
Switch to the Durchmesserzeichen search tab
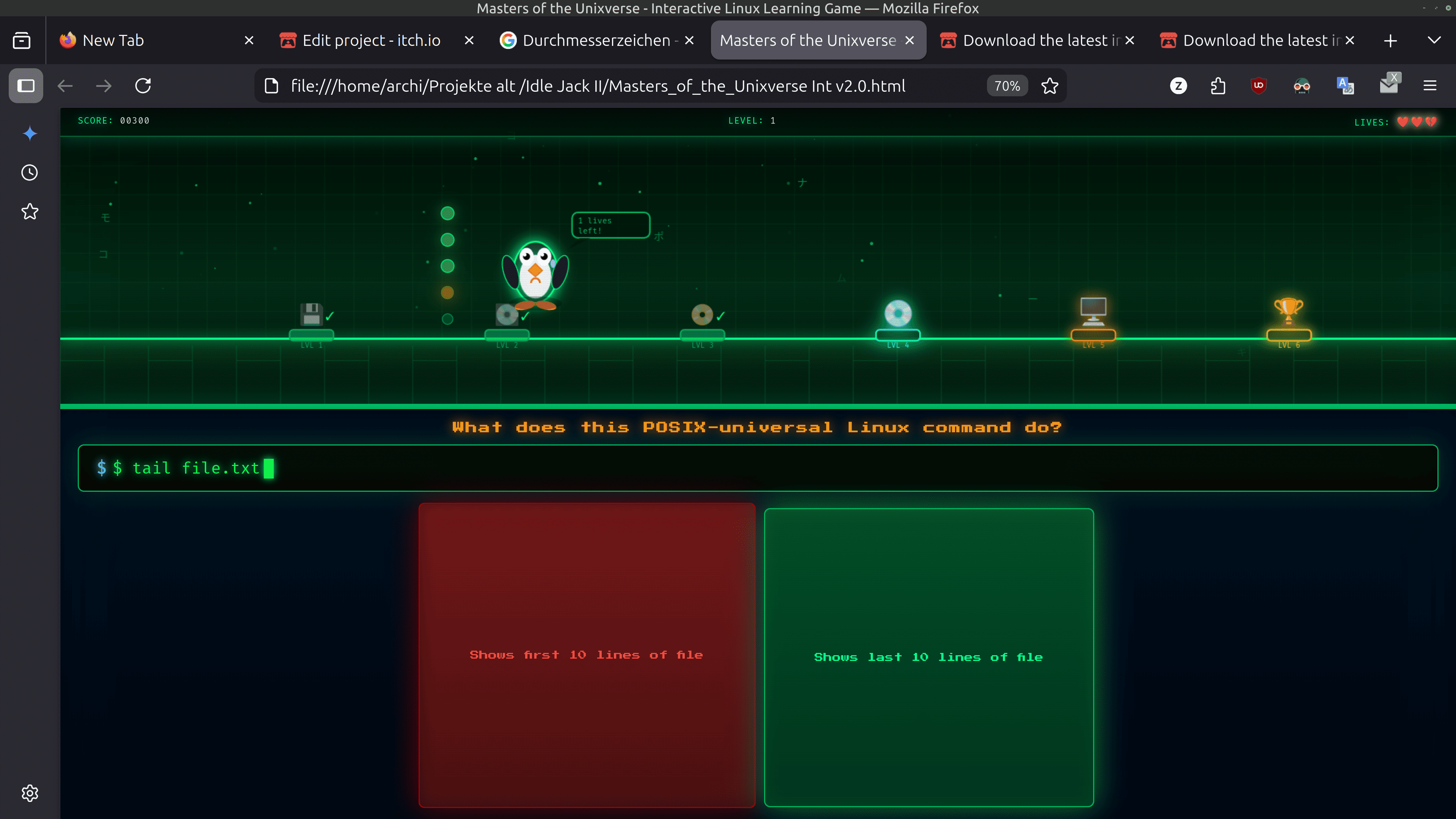593,40
